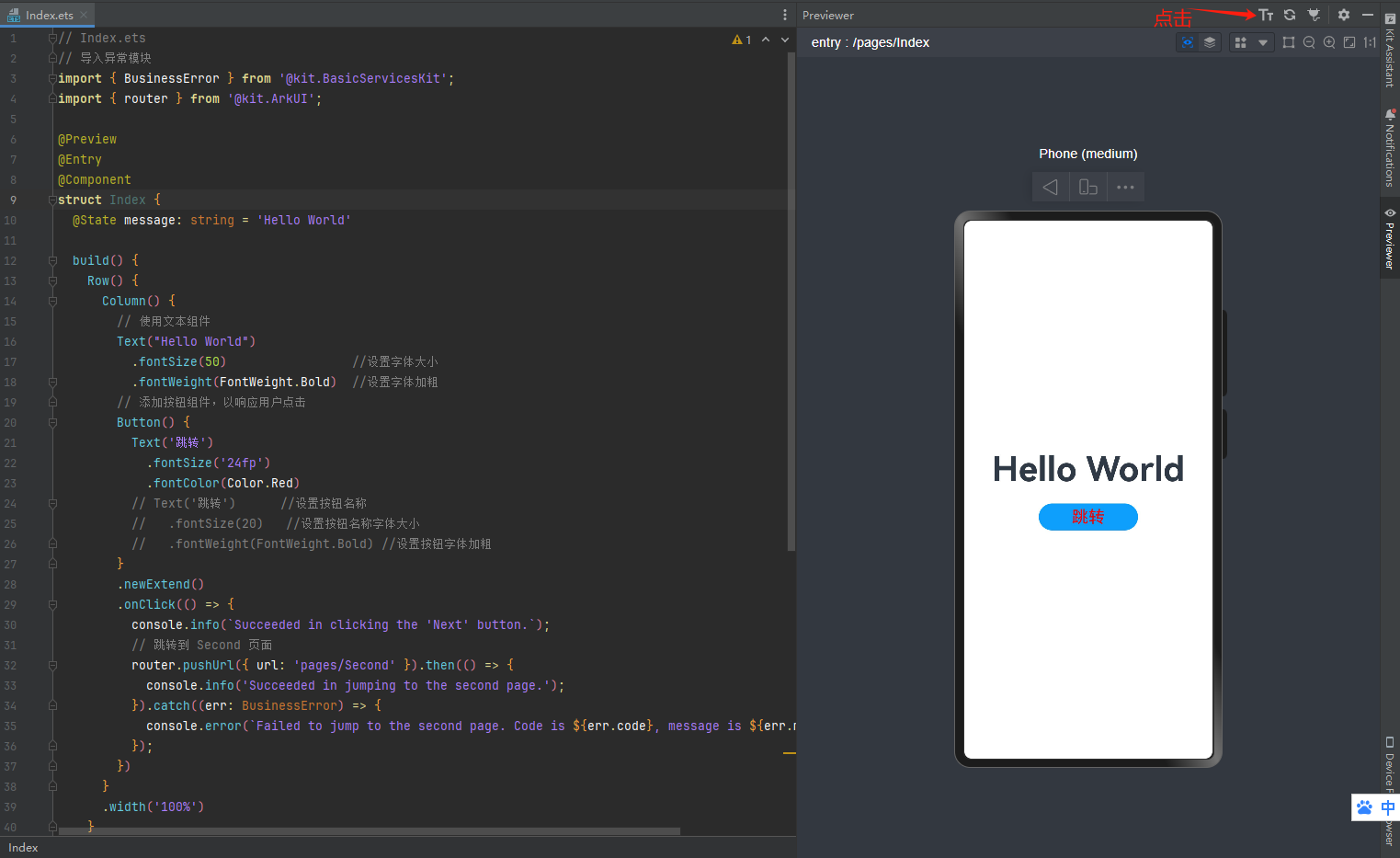This screenshot has width=1400, height=858.
Task: Open editor tabs three-dot menu
Action: coord(784,15)
